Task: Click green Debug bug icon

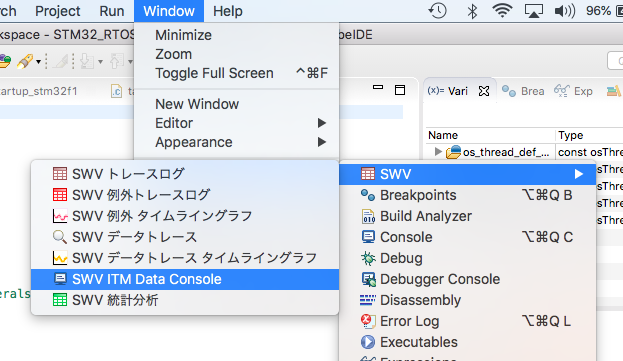Action: pyautogui.click(x=368, y=258)
